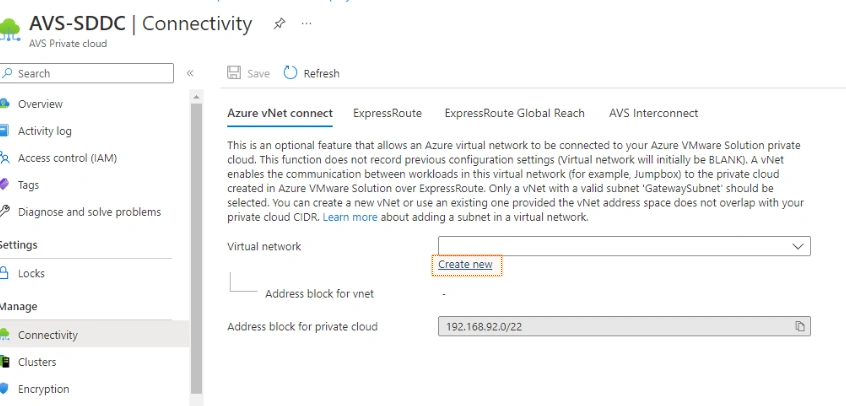This screenshot has width=846, height=406.
Task: Open Activity log in the sidebar
Action: [x=44, y=131]
